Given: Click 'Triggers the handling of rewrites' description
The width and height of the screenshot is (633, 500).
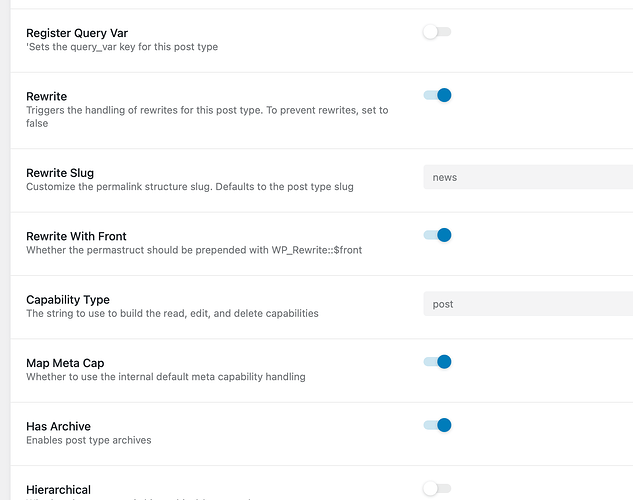Looking at the screenshot, I should pos(207,117).
